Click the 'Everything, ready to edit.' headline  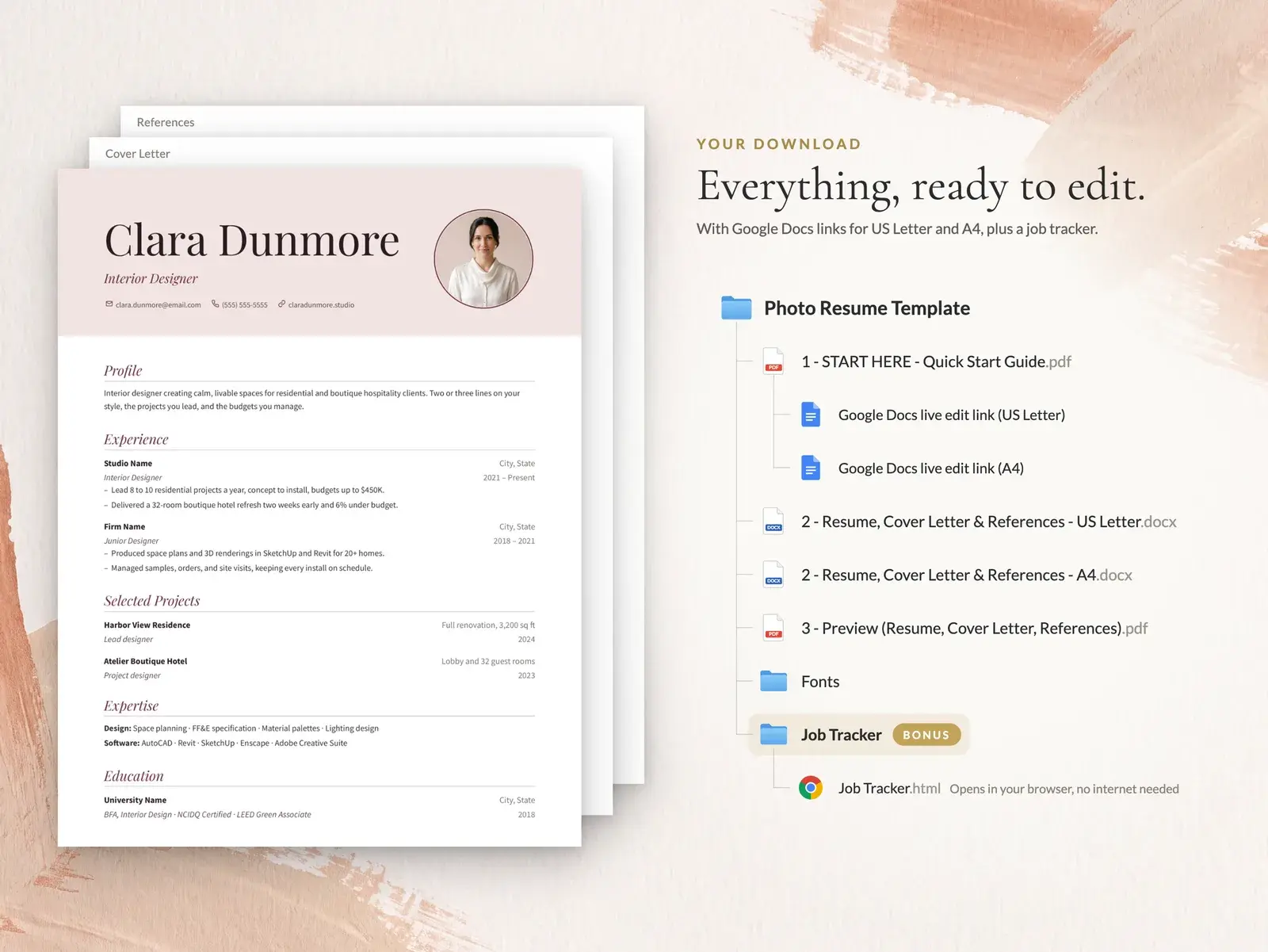922,187
